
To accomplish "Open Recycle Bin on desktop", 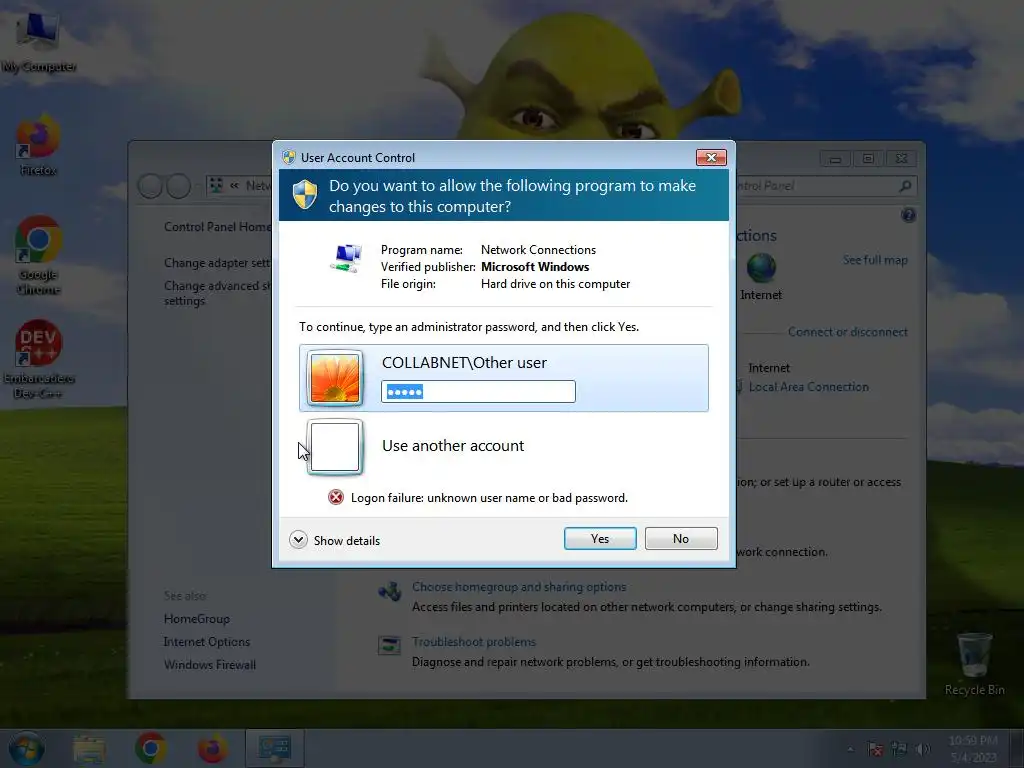I will (x=974, y=664).
